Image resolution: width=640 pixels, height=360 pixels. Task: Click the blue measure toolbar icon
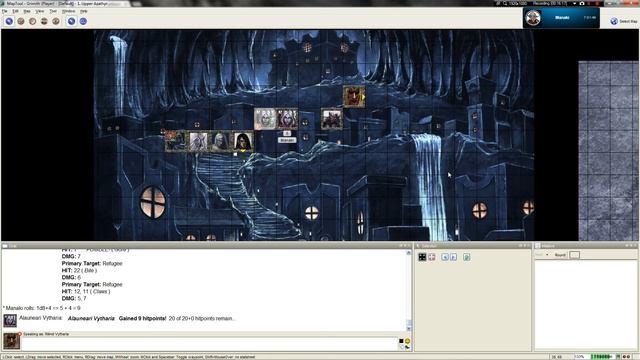[x=71, y=21]
